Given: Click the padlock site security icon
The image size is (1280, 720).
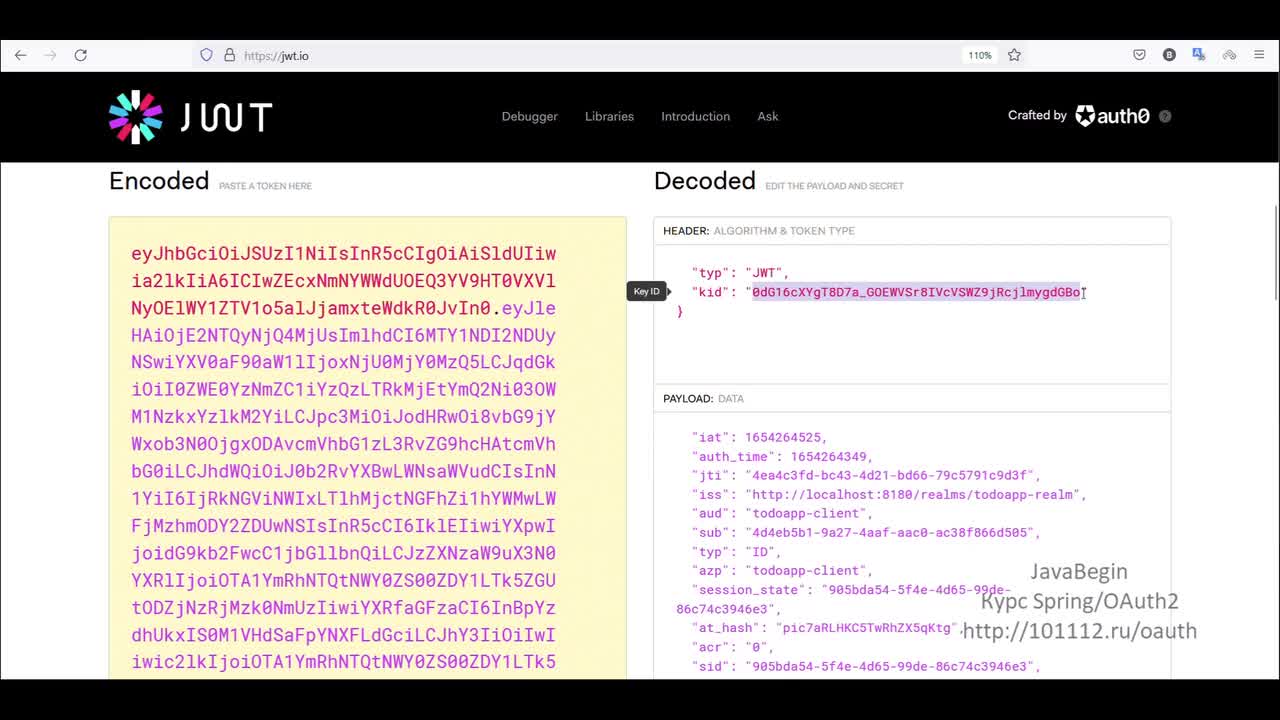Looking at the screenshot, I should (229, 55).
